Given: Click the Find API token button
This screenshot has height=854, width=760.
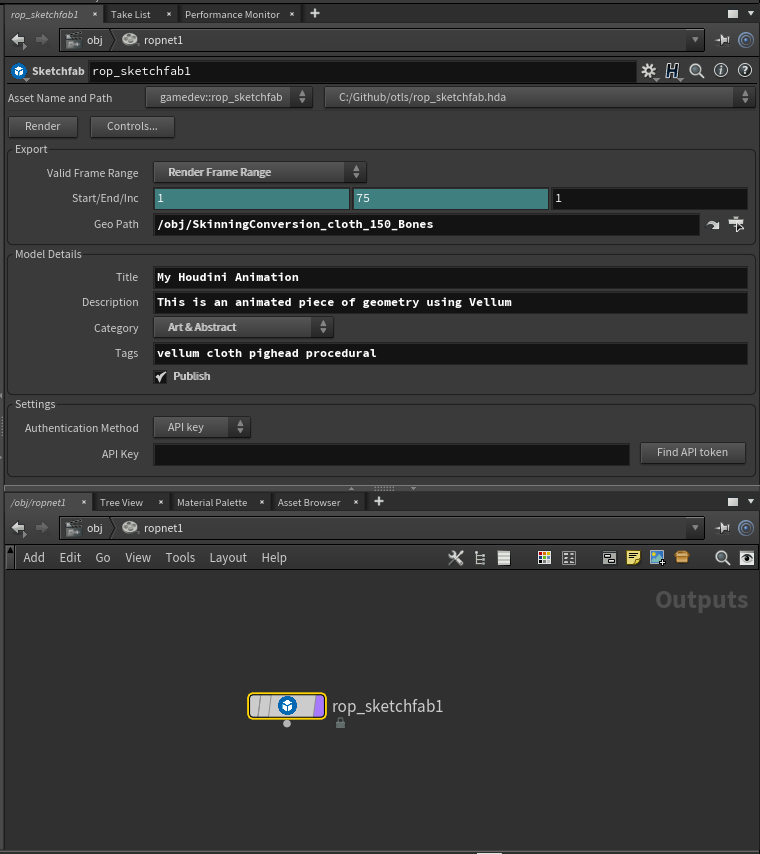Looking at the screenshot, I should pos(693,453).
